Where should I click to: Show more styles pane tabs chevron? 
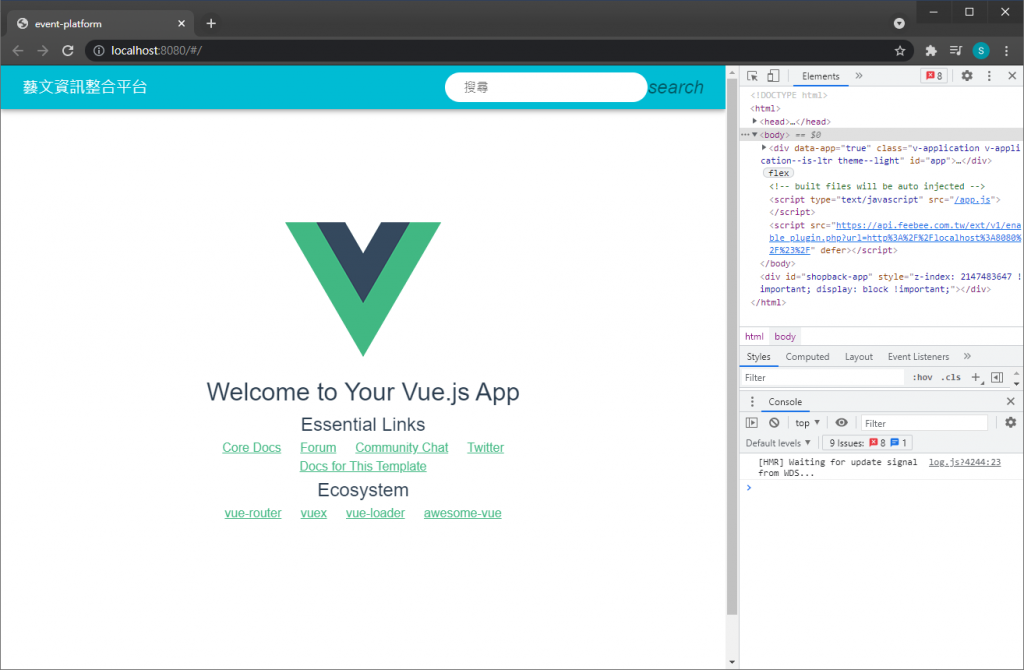(967, 356)
